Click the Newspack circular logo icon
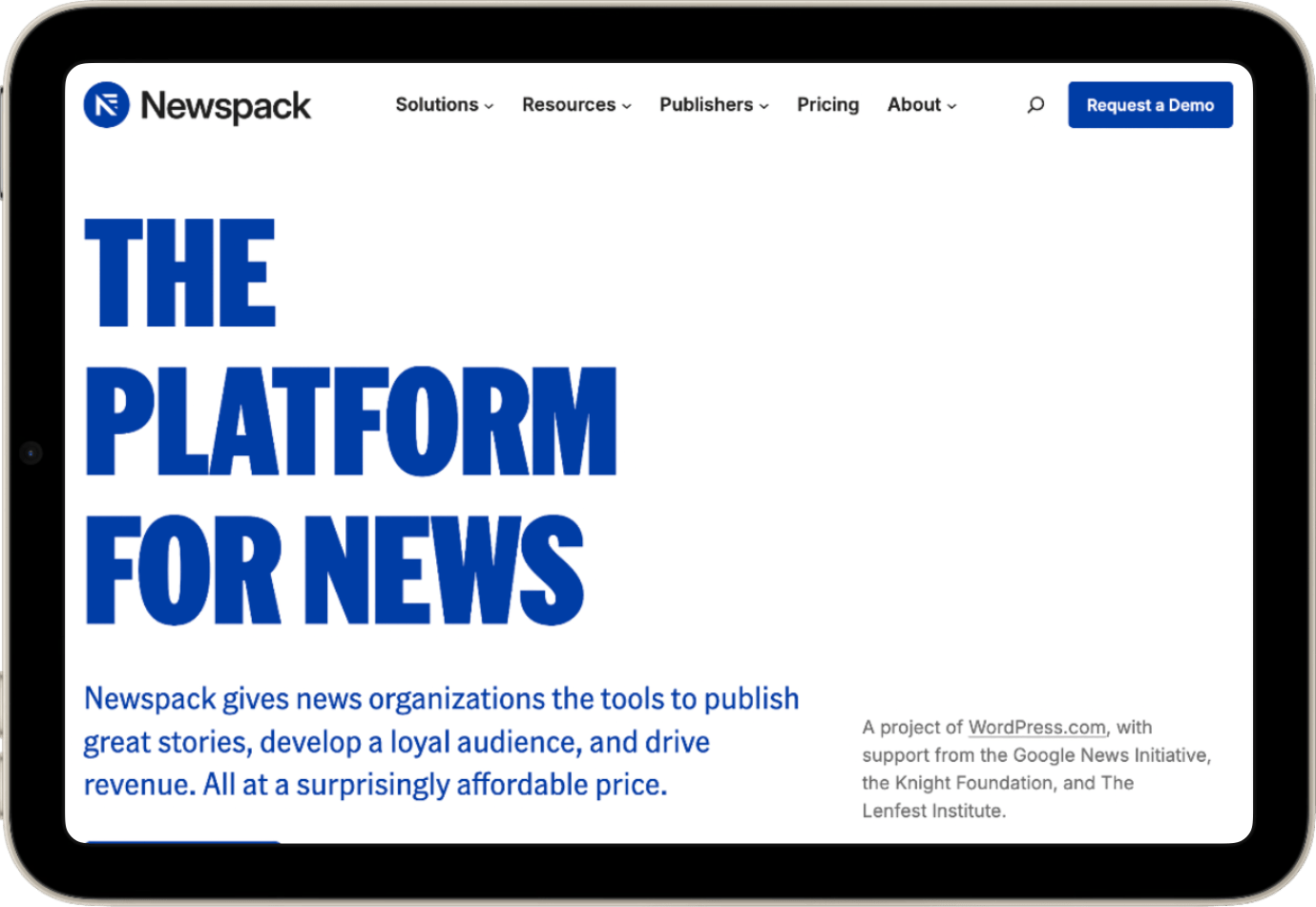 coord(106,105)
